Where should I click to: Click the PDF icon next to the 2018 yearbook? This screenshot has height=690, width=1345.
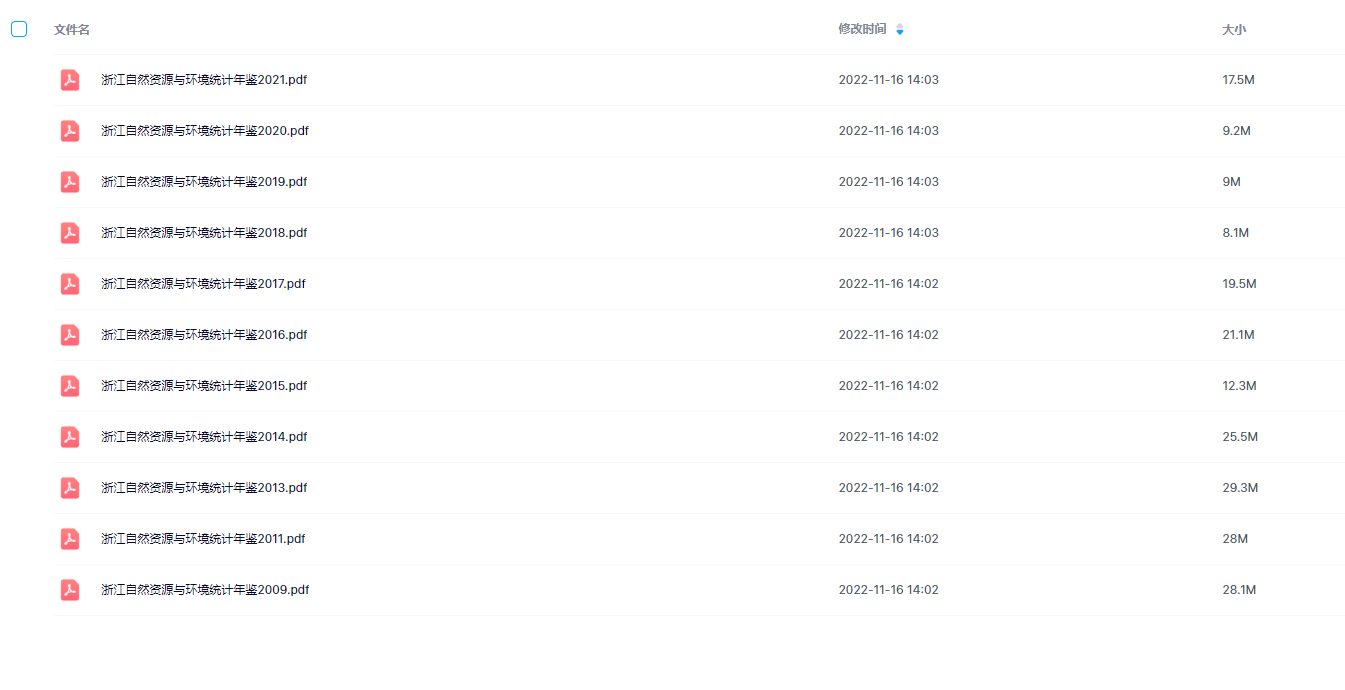pyautogui.click(x=70, y=233)
